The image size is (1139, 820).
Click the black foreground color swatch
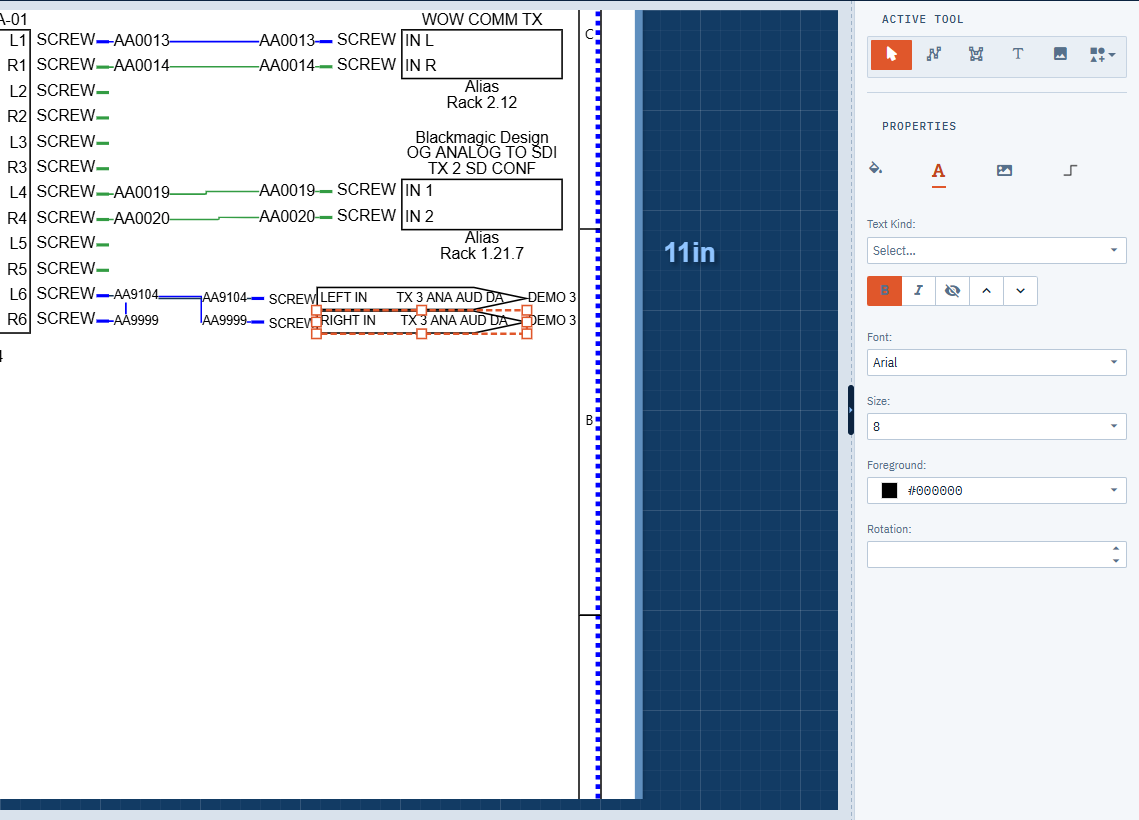tap(889, 490)
